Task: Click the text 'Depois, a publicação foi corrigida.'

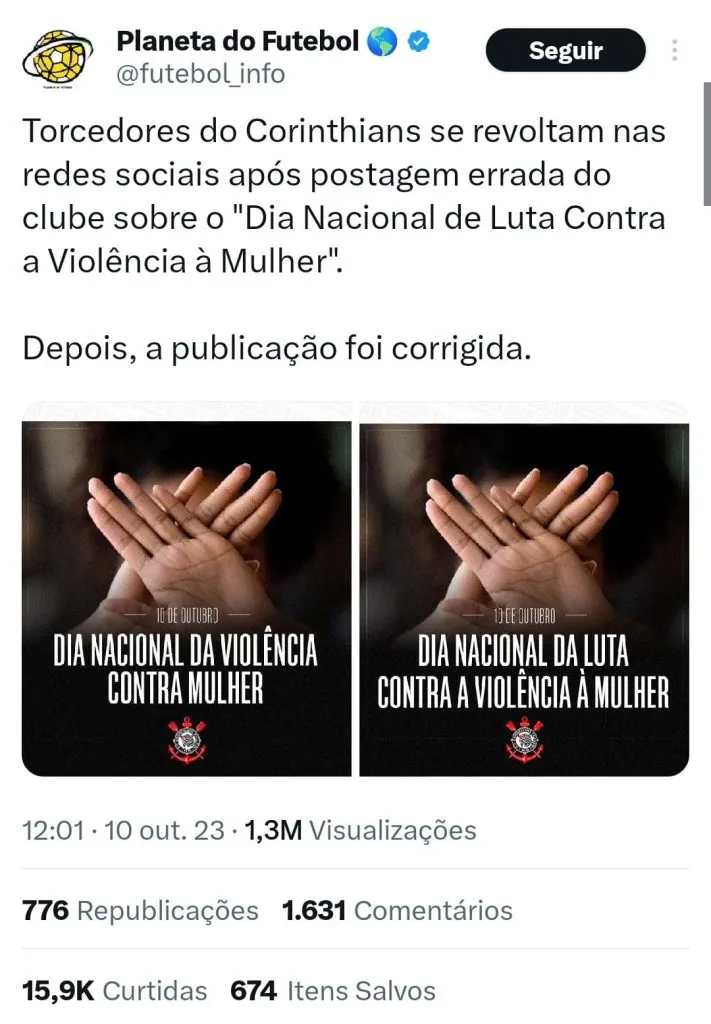Action: point(277,349)
